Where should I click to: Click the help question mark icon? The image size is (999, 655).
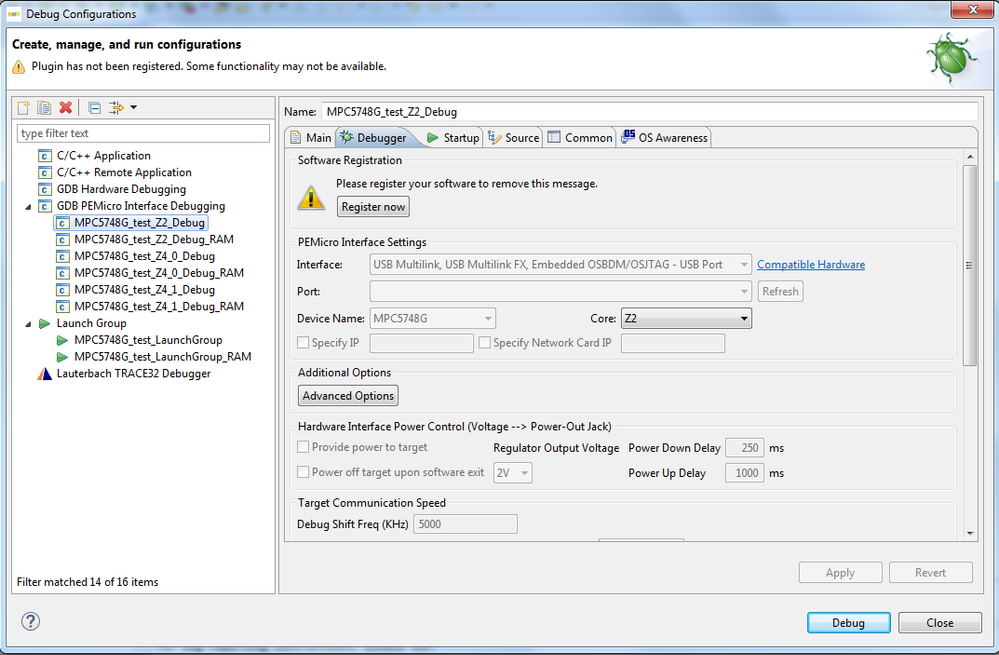tap(31, 621)
